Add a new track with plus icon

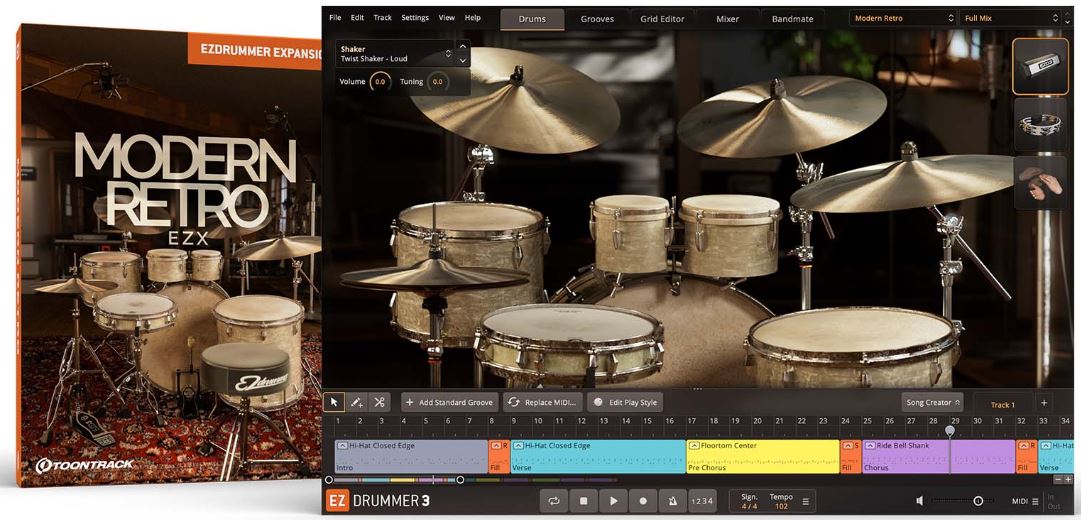point(1044,403)
